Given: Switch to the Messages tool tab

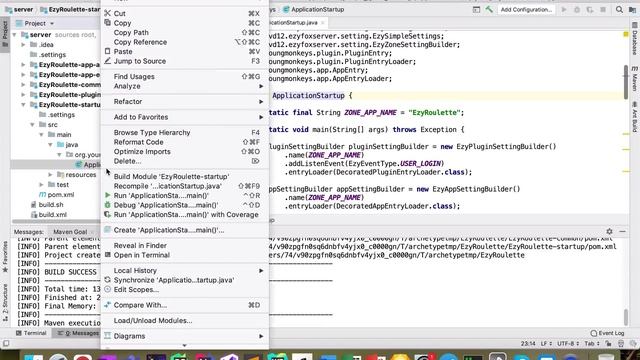Looking at the screenshot, I should (x=78, y=333).
